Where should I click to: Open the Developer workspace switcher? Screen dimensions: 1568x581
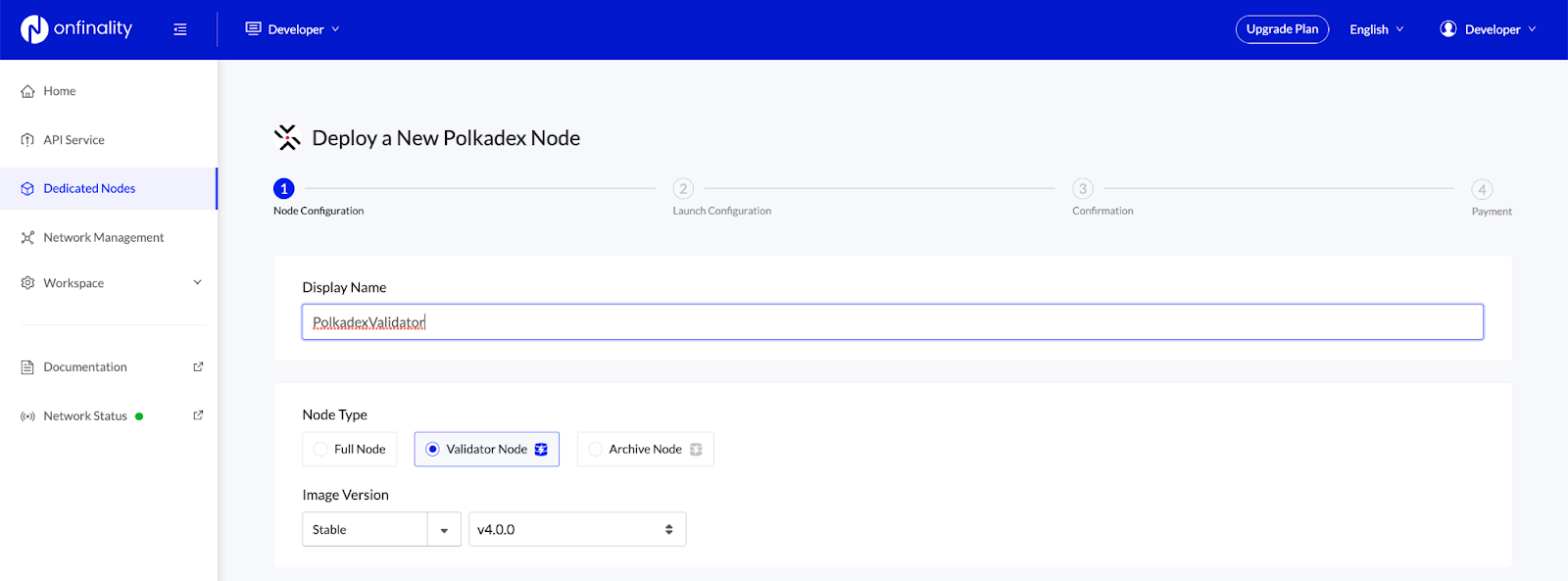pos(293,29)
